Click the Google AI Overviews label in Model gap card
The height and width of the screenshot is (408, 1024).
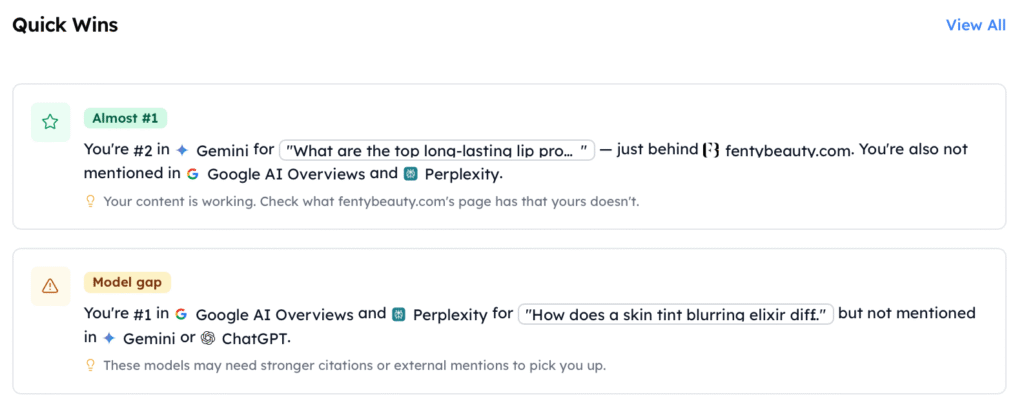coord(274,314)
